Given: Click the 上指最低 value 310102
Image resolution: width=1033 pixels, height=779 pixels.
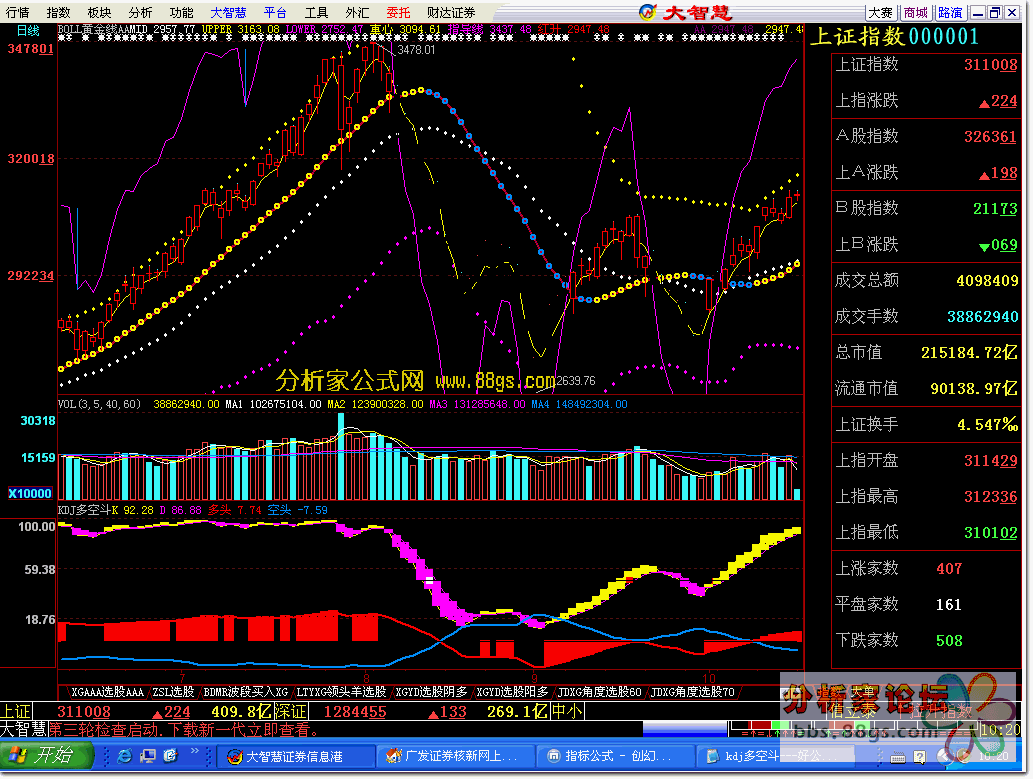Looking at the screenshot, I should point(991,533).
